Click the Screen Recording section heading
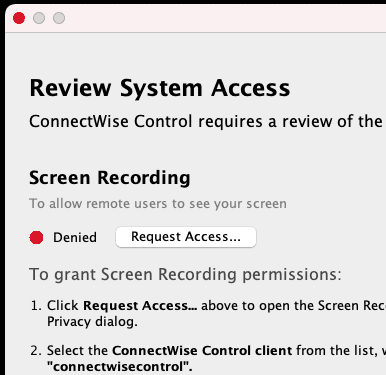Viewport: 386px width, 375px height. pos(110,177)
